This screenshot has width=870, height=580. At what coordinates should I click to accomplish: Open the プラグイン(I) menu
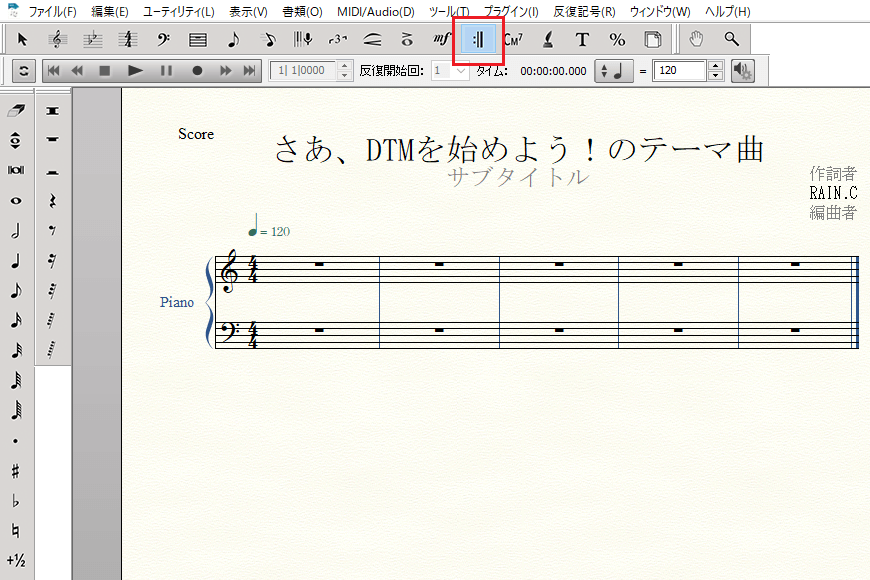[511, 12]
